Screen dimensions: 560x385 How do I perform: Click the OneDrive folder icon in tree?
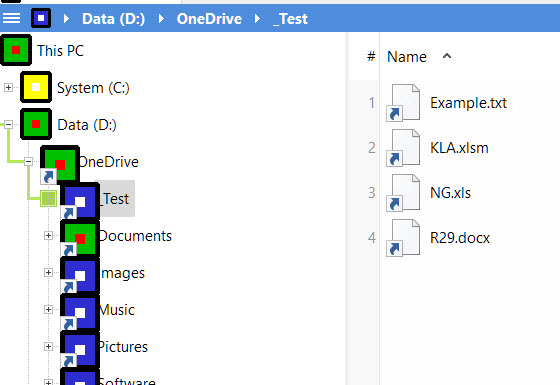pos(59,164)
